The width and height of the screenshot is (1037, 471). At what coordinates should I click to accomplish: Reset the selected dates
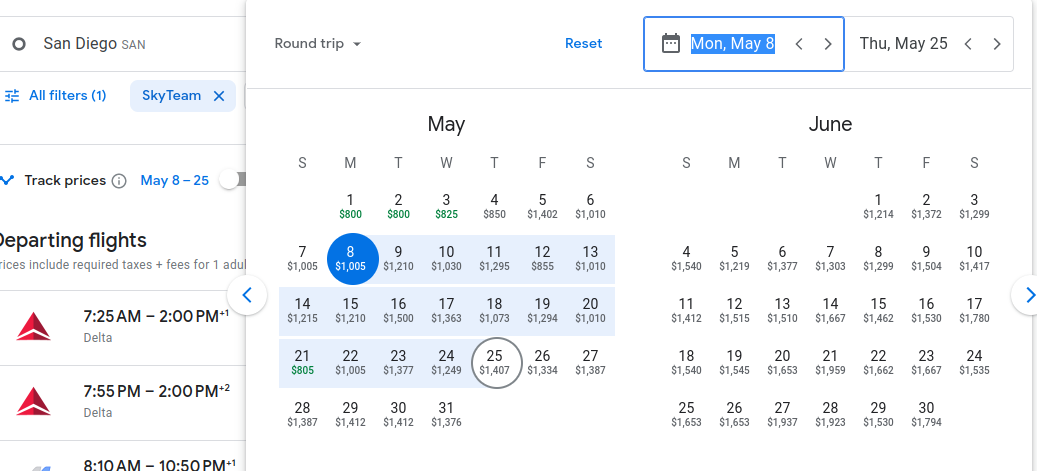tap(583, 44)
